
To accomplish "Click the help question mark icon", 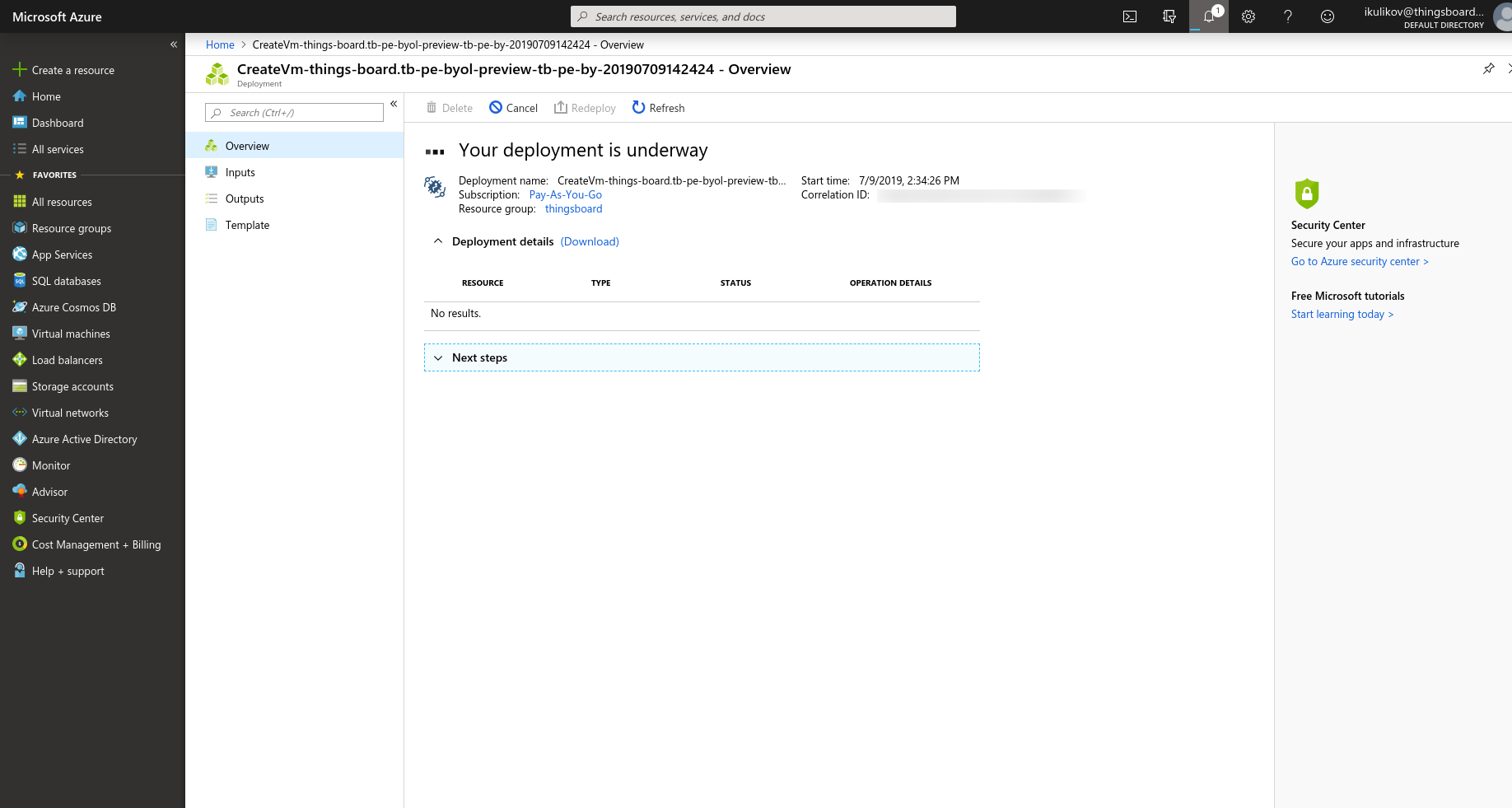I will (x=1288, y=16).
